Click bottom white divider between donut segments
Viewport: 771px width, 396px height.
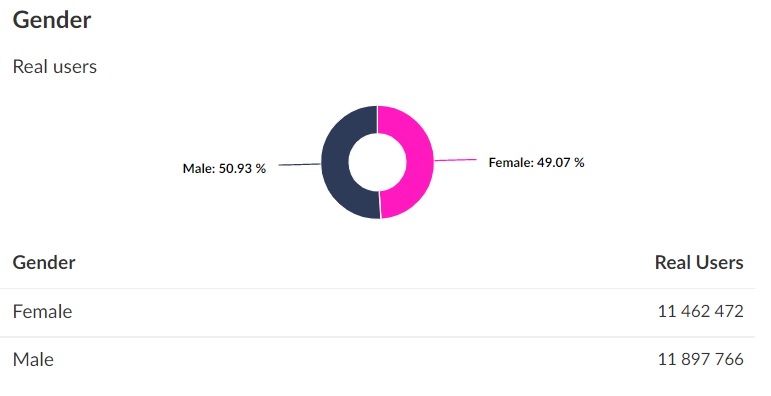tap(380, 205)
